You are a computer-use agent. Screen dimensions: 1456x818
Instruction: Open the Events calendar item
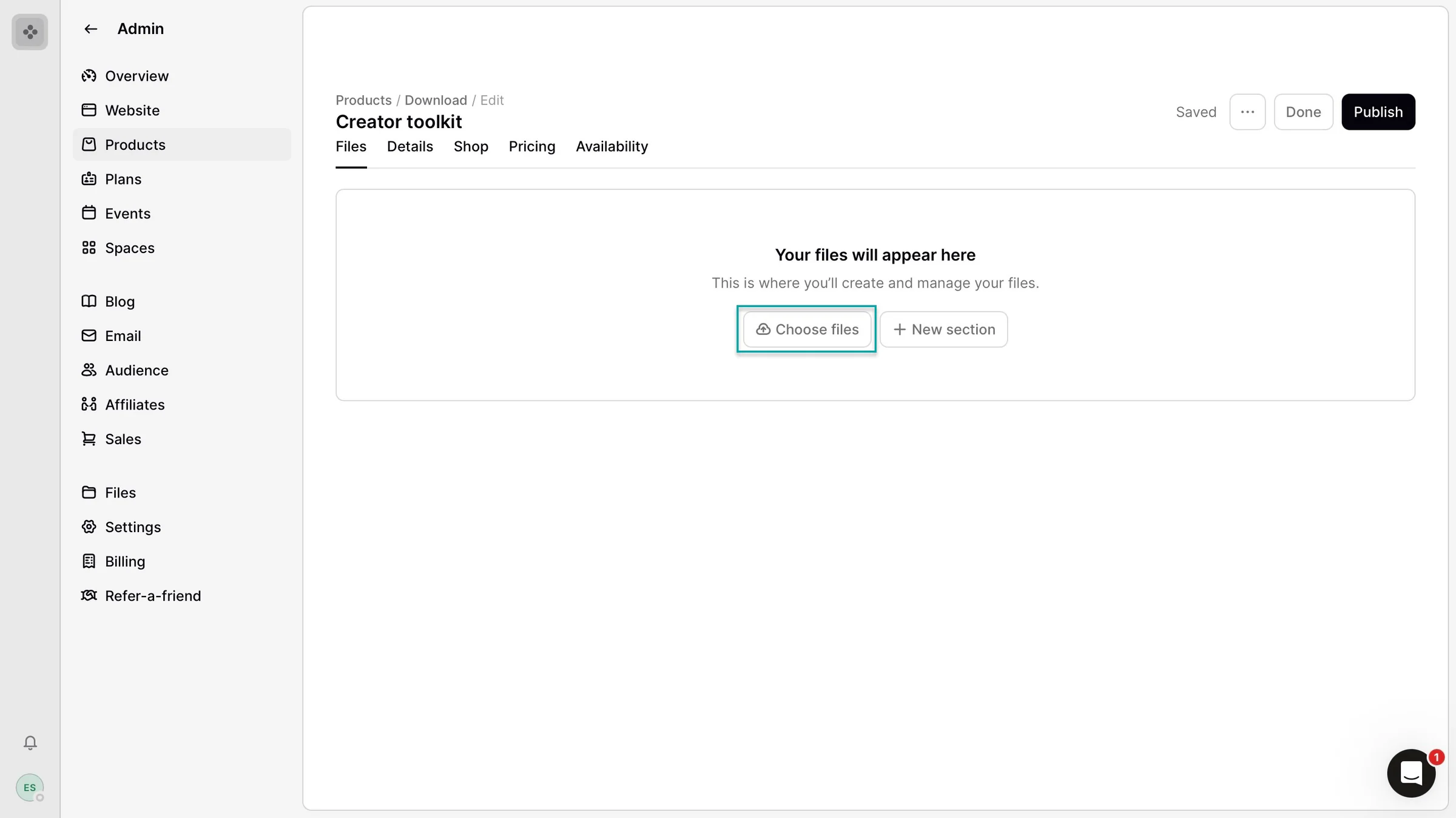pyautogui.click(x=181, y=214)
